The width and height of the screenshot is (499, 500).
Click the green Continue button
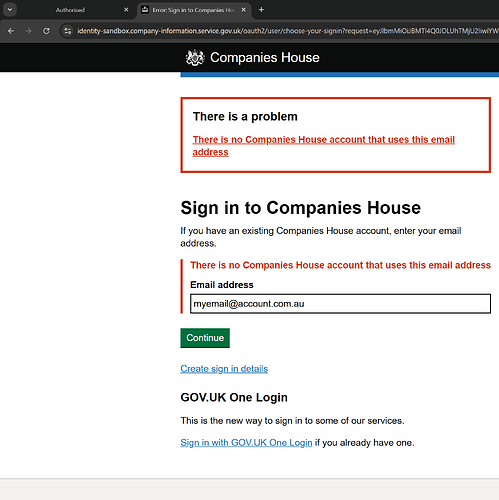(205, 338)
